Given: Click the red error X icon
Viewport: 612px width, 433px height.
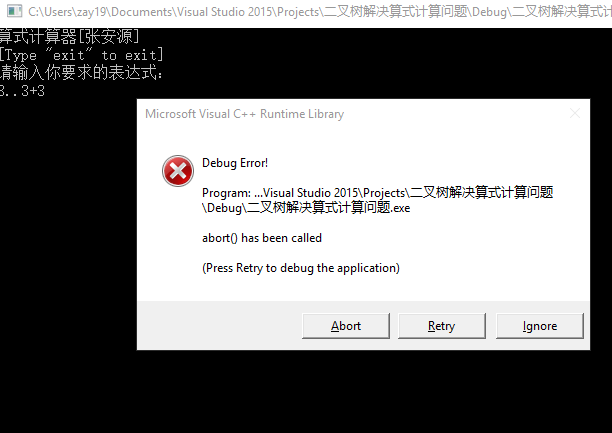Looking at the screenshot, I should click(x=178, y=171).
